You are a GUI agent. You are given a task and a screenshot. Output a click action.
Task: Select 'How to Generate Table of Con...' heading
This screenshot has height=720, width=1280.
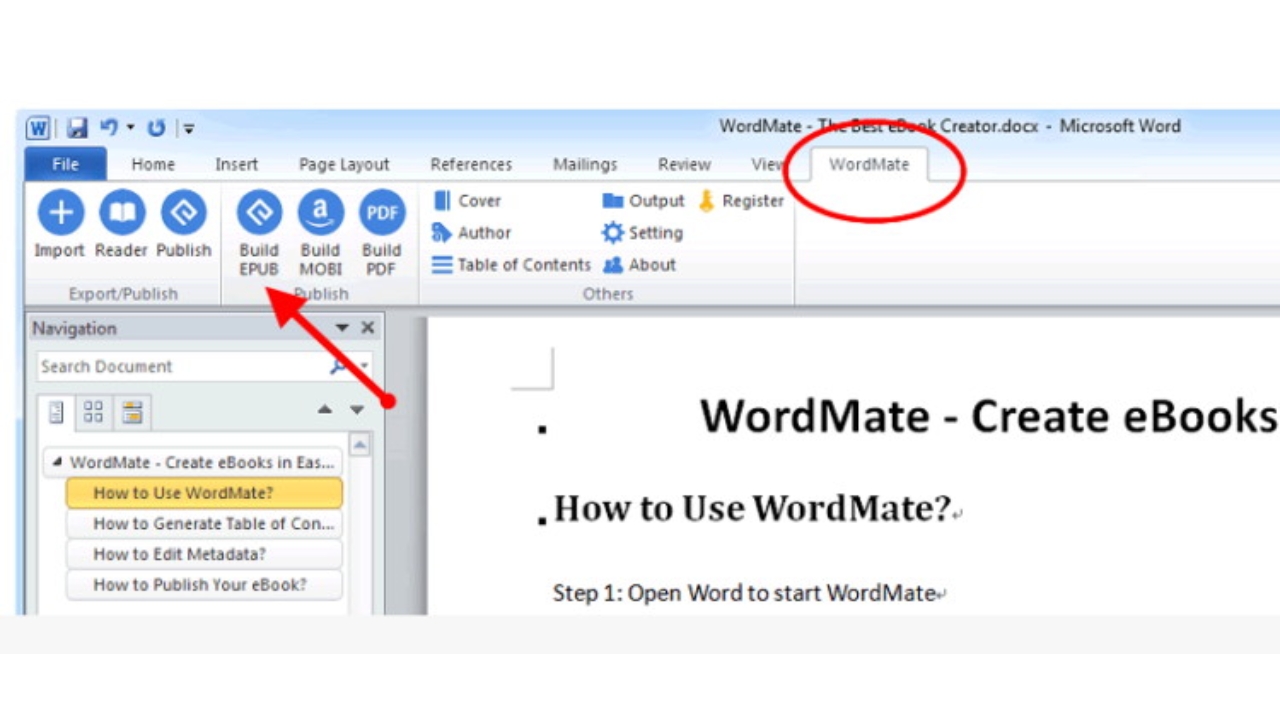[x=204, y=524]
